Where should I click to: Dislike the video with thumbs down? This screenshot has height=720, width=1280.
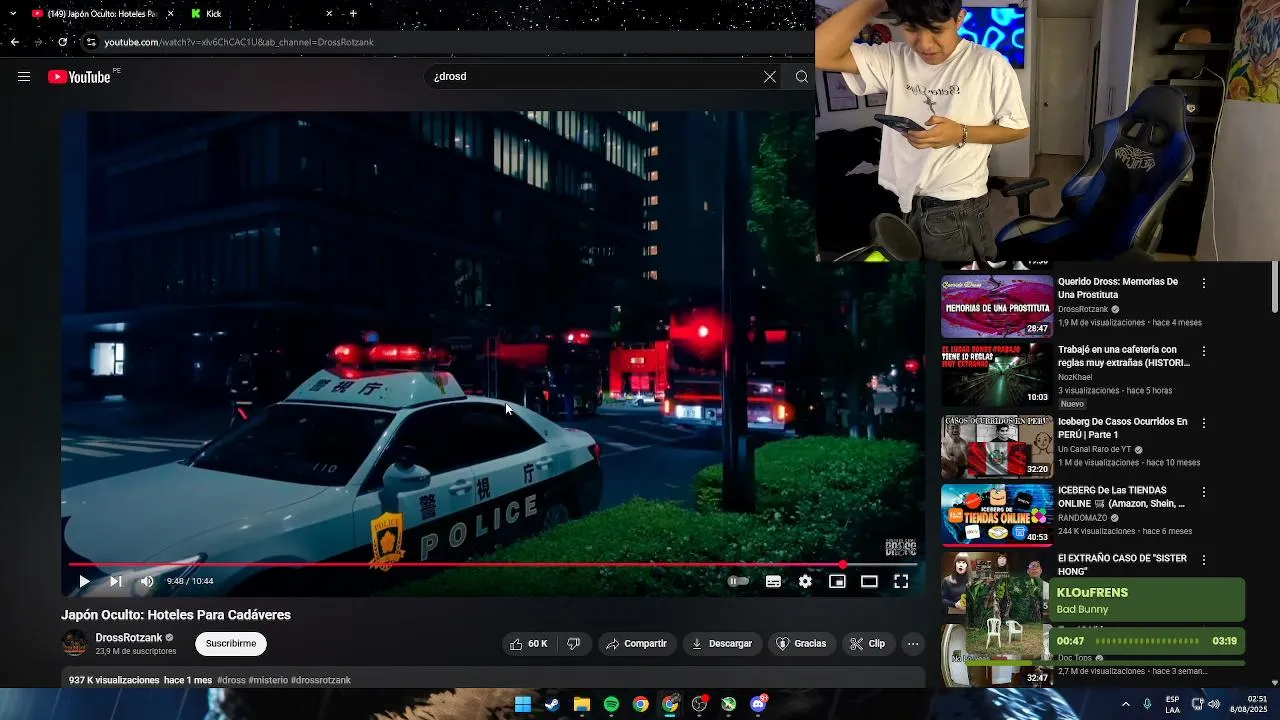click(x=574, y=644)
